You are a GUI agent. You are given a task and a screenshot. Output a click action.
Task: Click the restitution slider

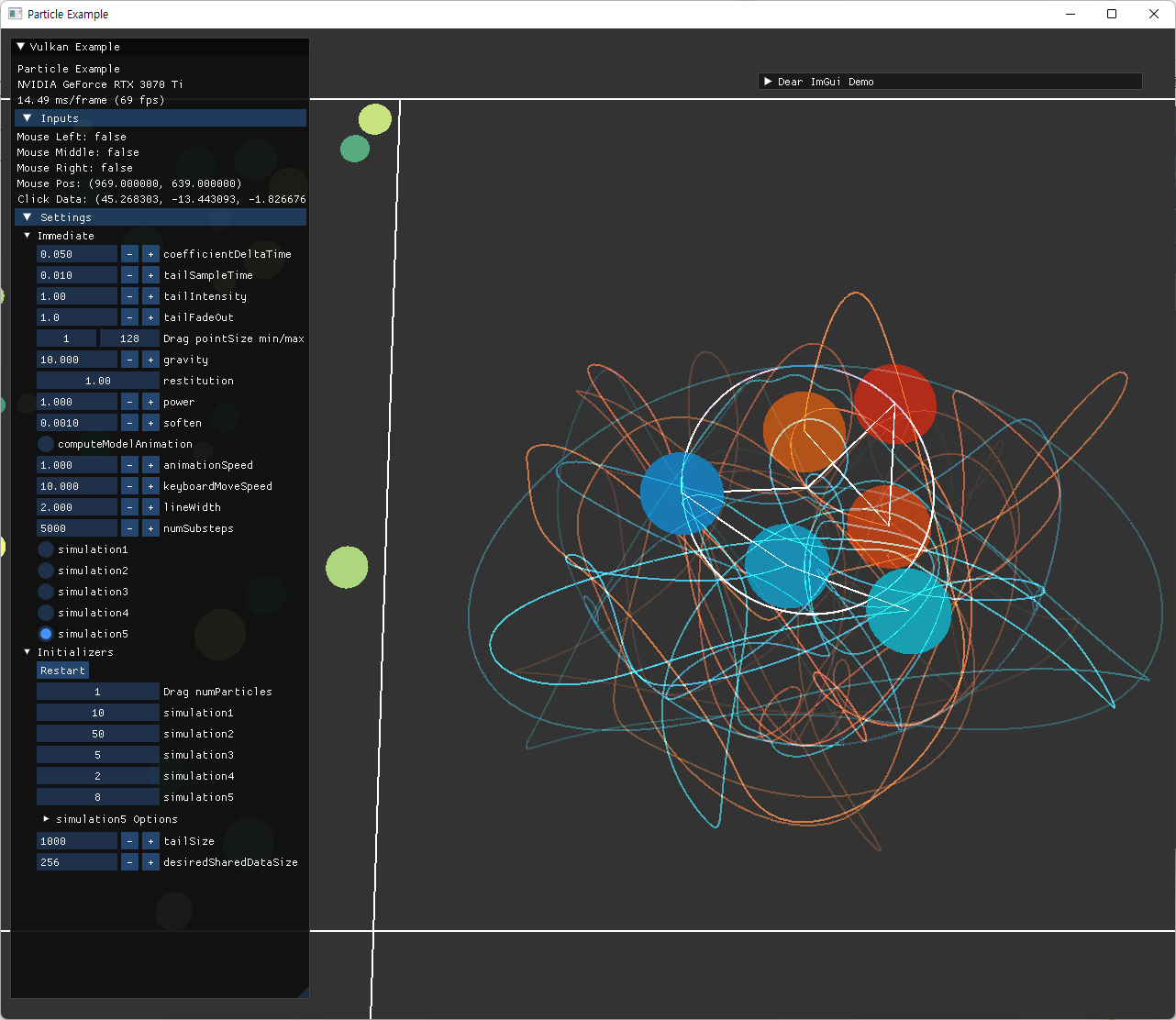[98, 381]
